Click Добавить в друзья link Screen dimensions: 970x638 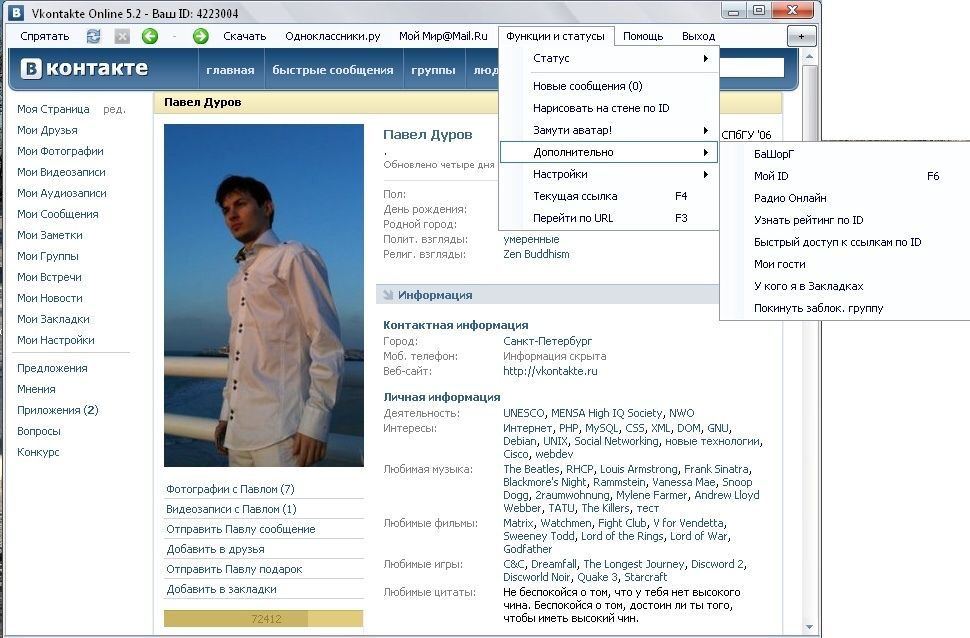215,549
